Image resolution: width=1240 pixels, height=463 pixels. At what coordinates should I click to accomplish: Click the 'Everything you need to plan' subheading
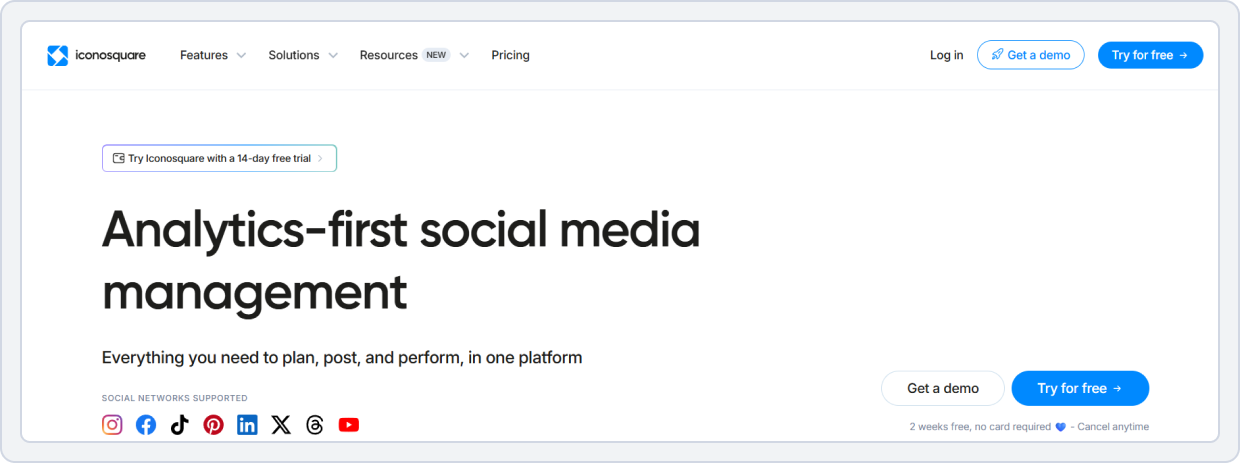click(342, 357)
